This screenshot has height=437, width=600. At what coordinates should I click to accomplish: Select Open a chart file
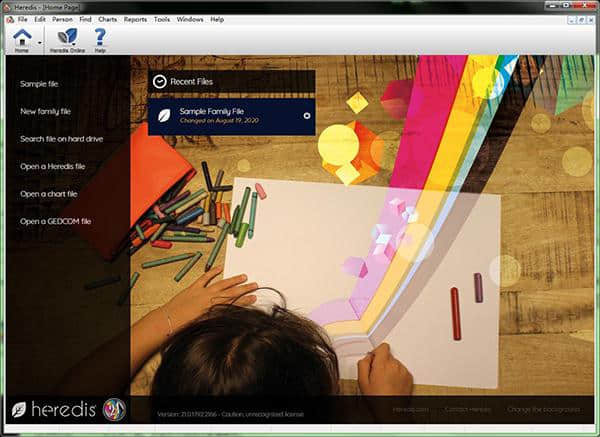49,194
